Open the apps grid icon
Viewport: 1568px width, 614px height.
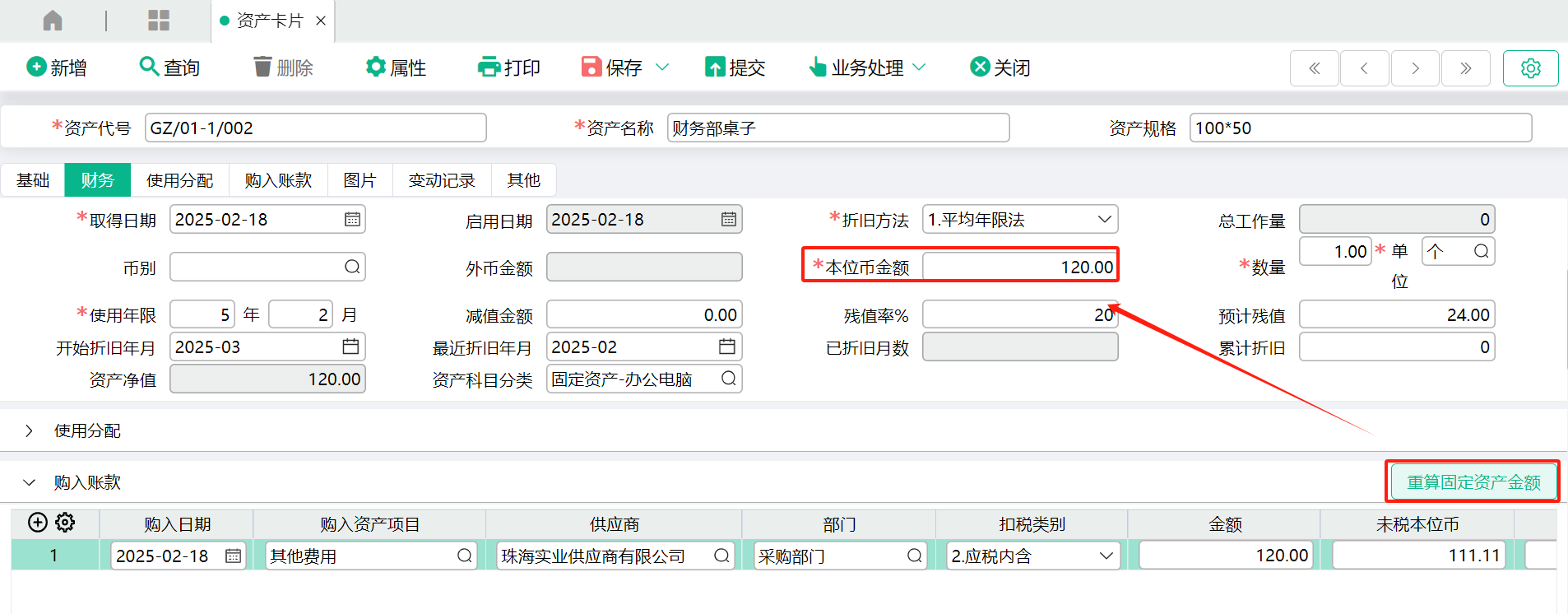click(x=159, y=21)
